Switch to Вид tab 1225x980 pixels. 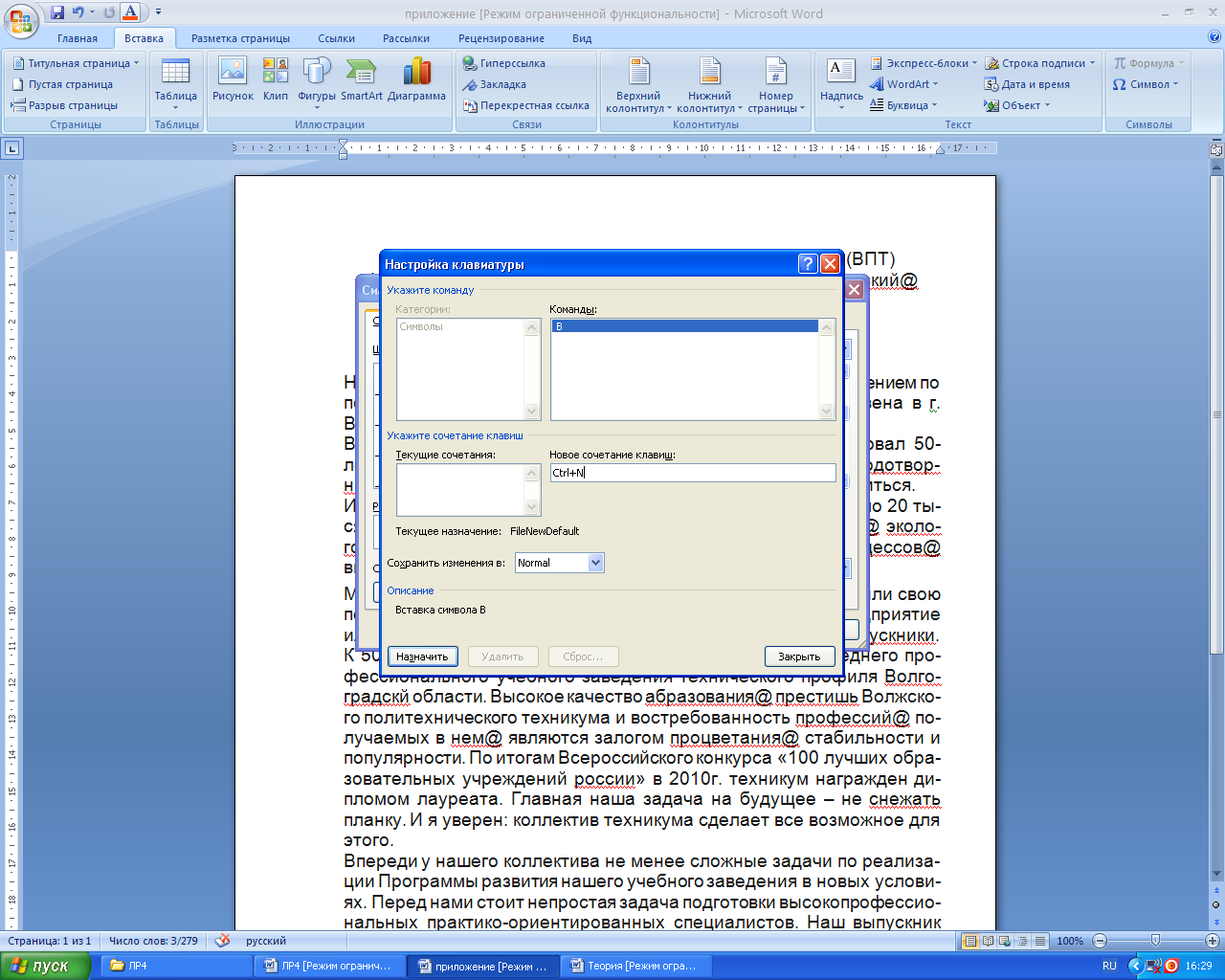582,38
